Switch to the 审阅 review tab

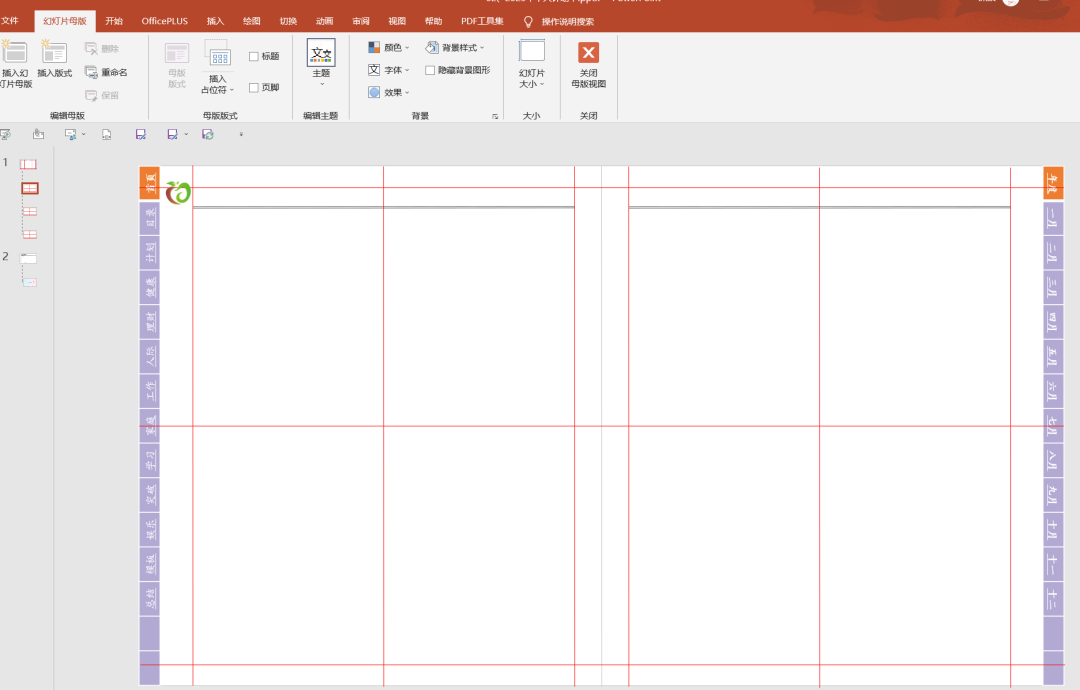click(361, 21)
